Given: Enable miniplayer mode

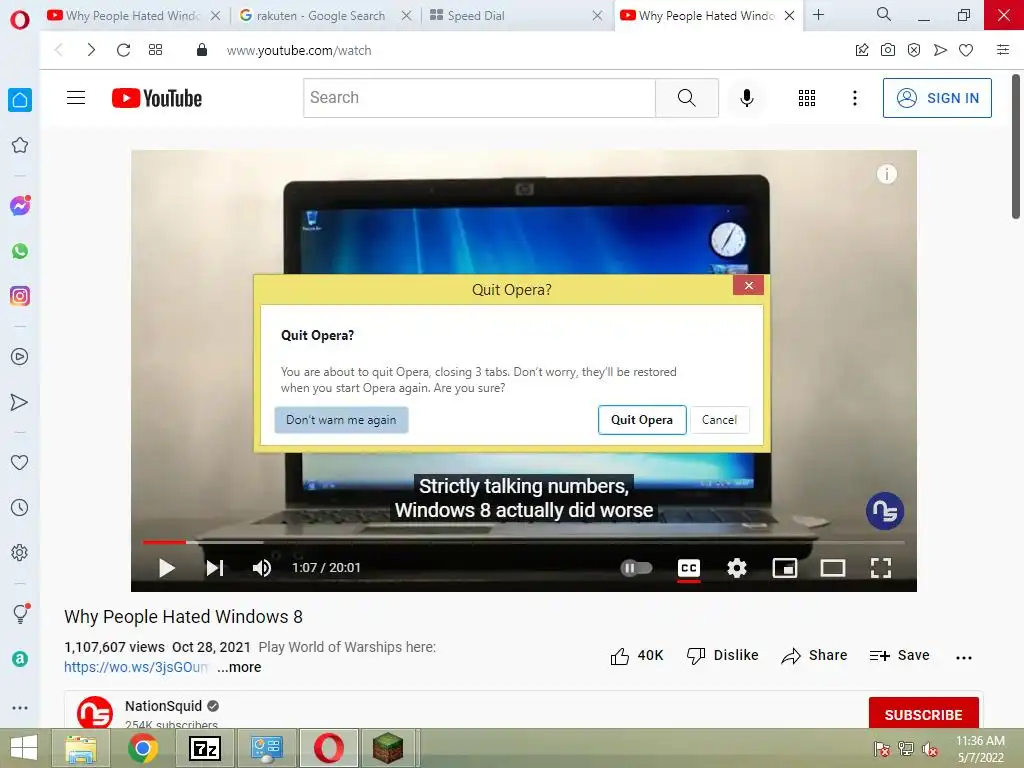Looking at the screenshot, I should tap(784, 568).
